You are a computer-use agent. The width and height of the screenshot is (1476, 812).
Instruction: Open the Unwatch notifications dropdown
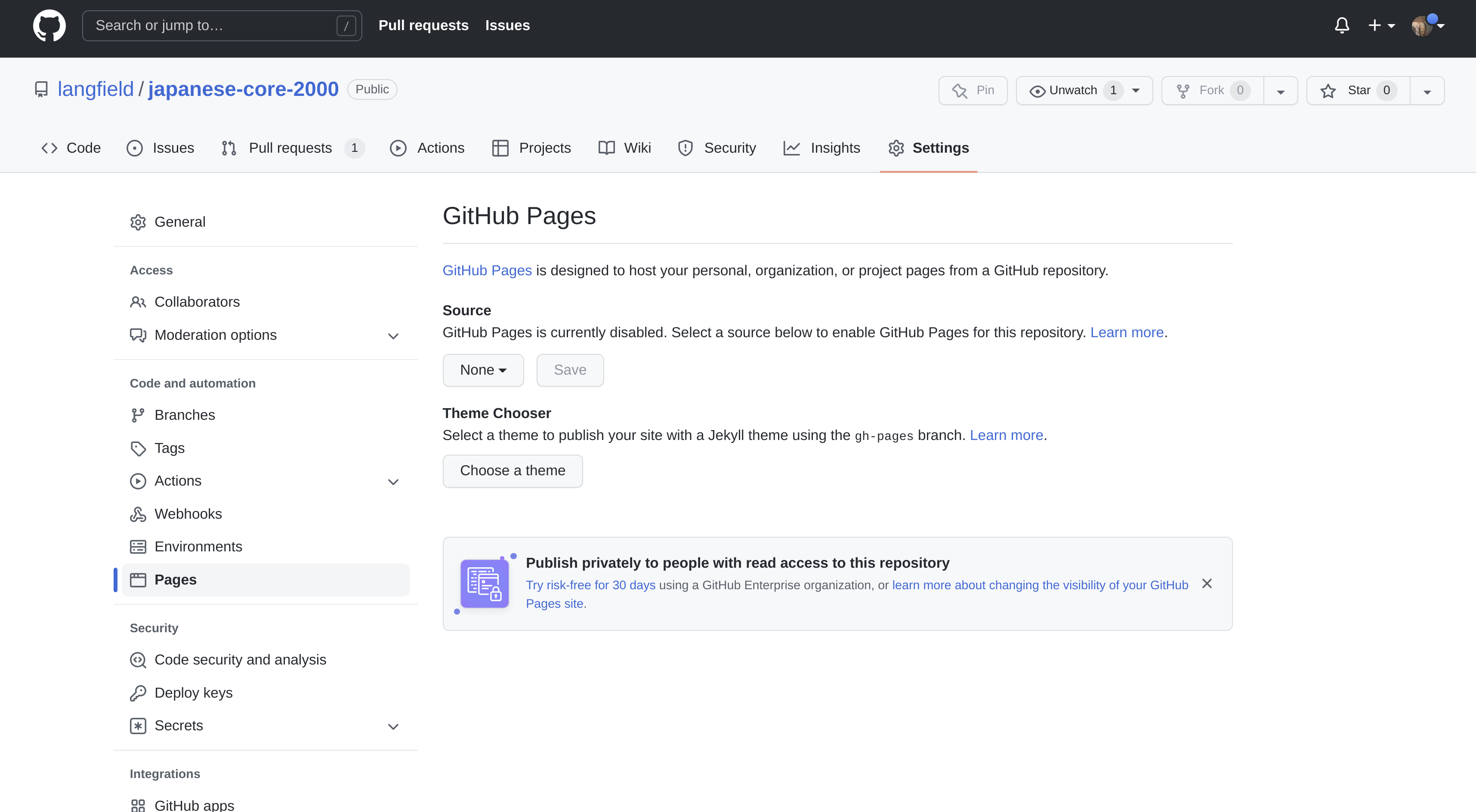[x=1084, y=90]
